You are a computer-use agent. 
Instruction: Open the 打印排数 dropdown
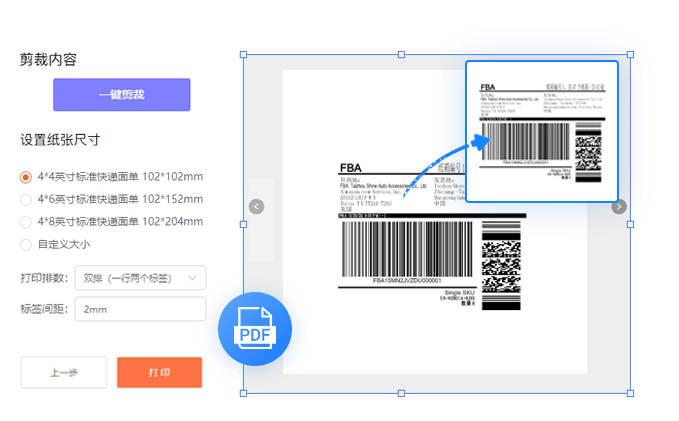140,278
